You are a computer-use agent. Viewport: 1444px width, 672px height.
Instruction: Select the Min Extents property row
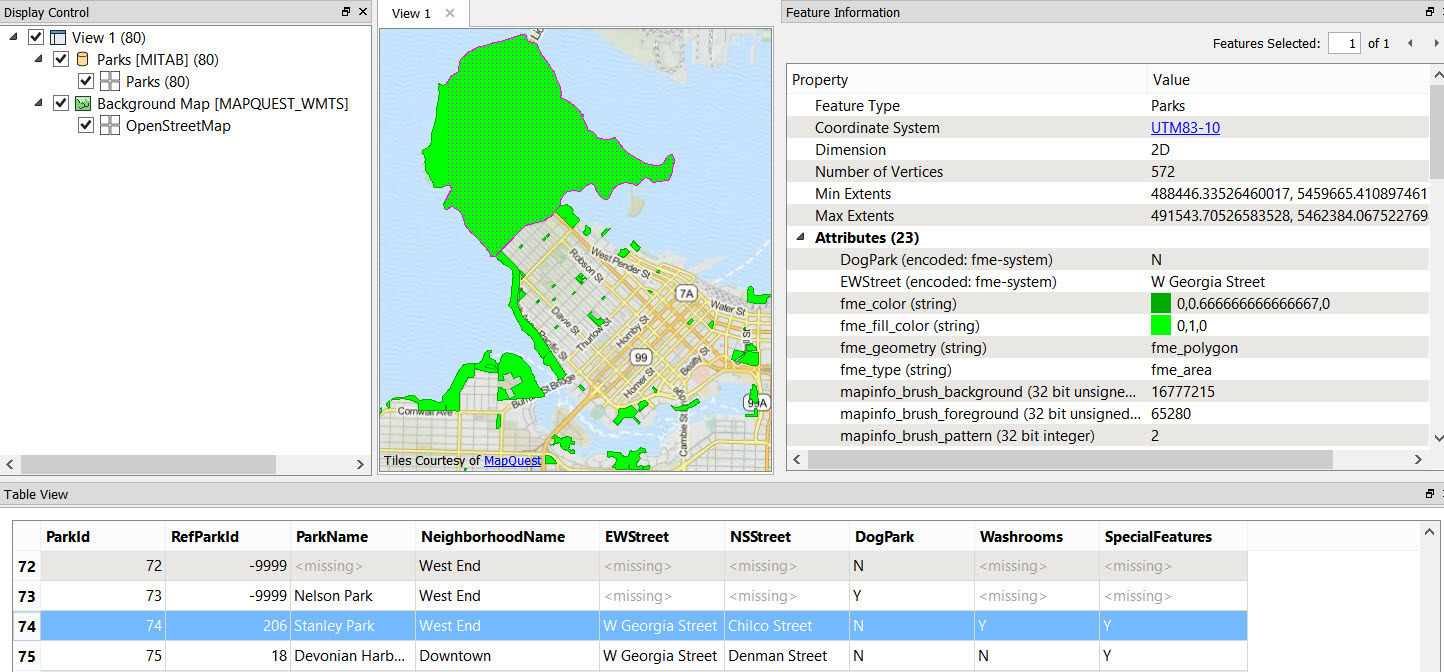click(1109, 194)
